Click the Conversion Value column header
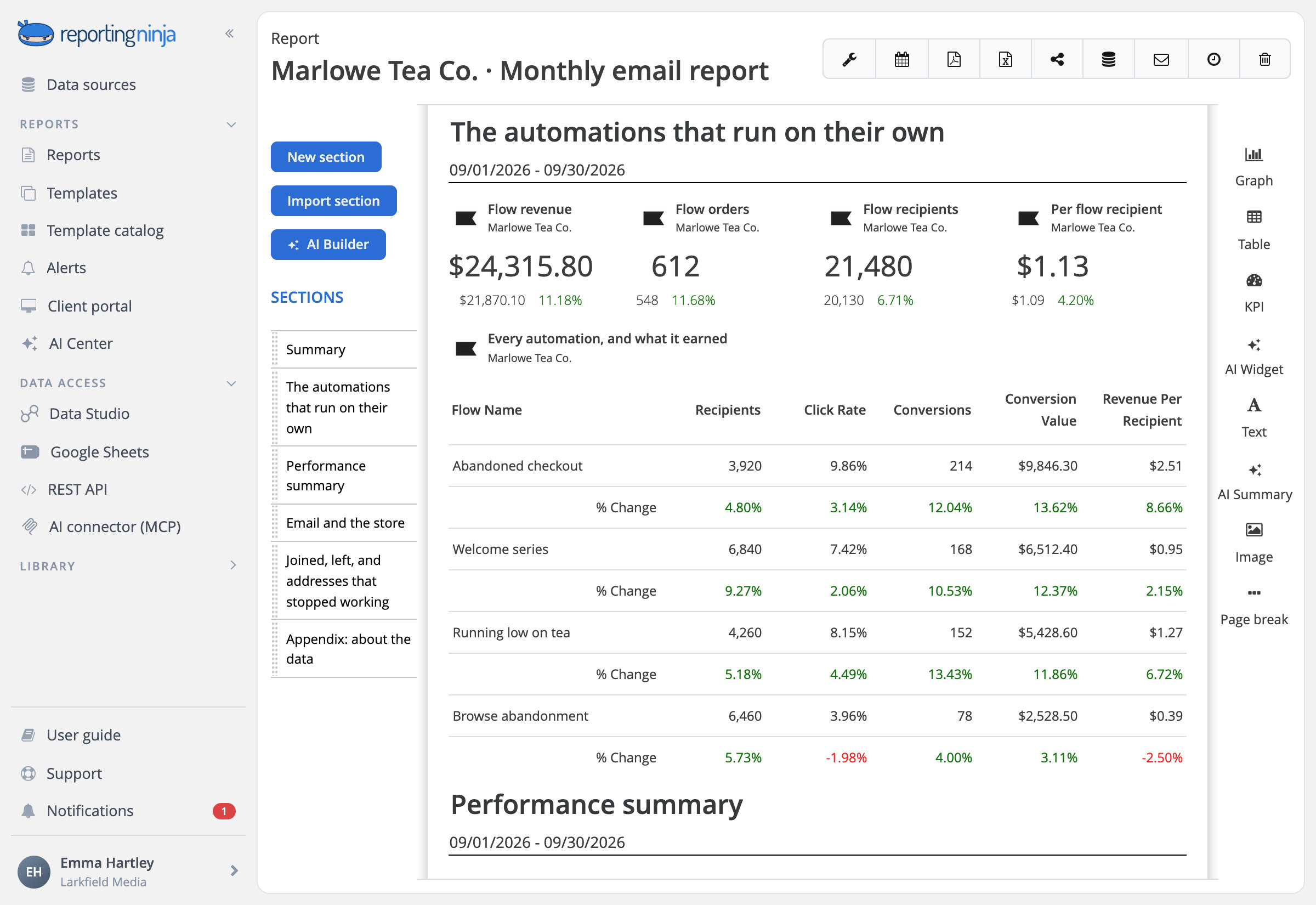This screenshot has height=905, width=1316. click(x=1040, y=410)
